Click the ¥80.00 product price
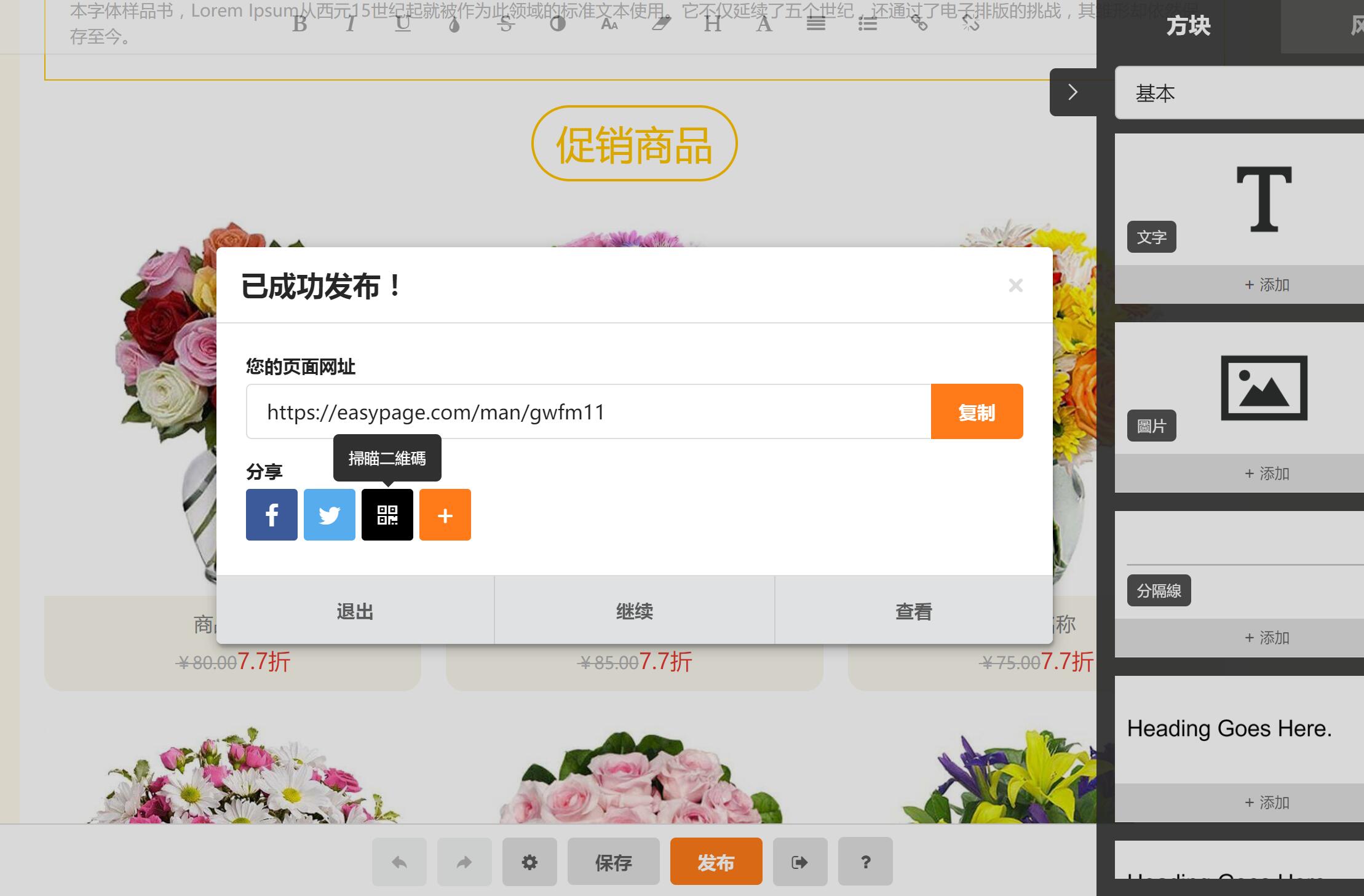 [207, 662]
